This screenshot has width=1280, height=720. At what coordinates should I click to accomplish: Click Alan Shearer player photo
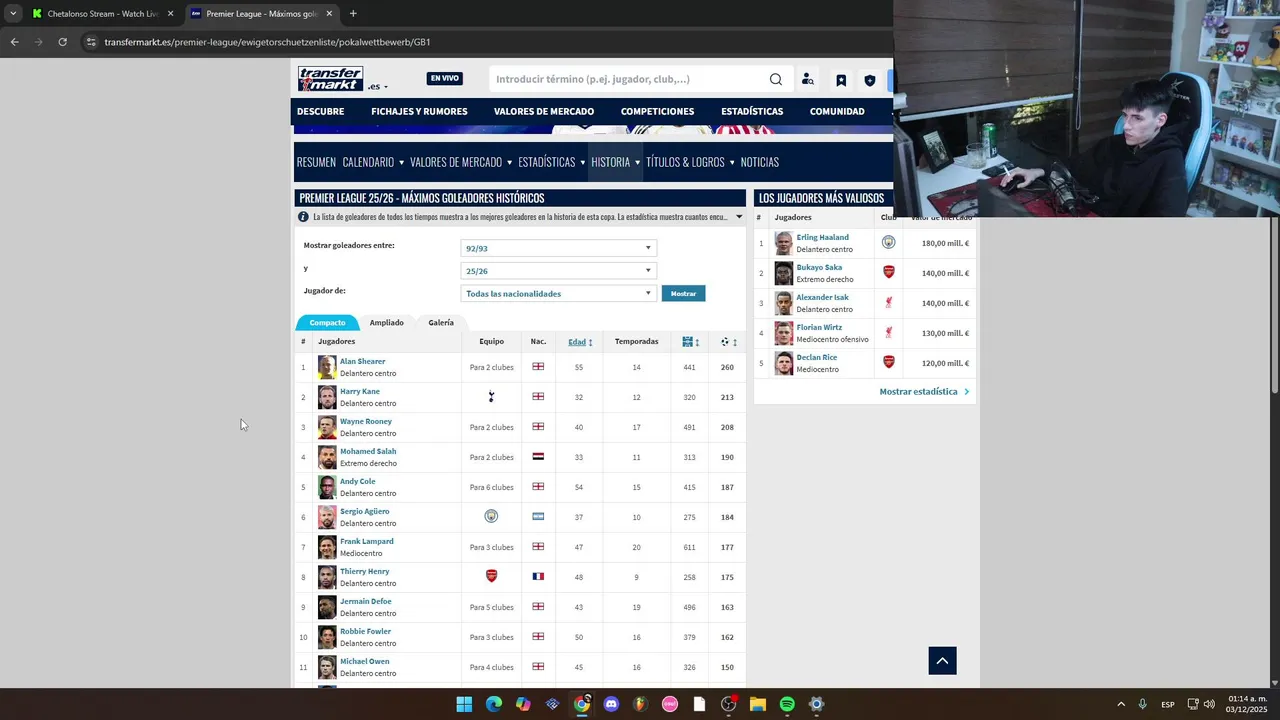[x=327, y=367]
